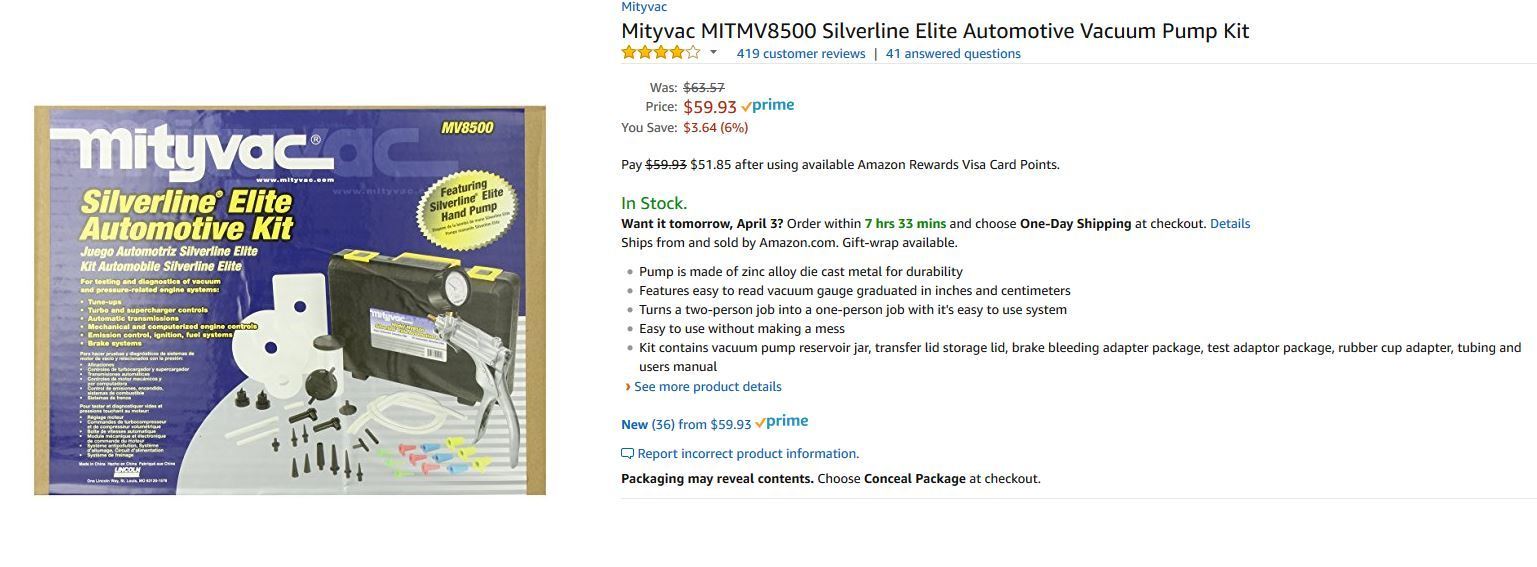Open the ratings dropdown arrow beside the stars

[x=713, y=53]
